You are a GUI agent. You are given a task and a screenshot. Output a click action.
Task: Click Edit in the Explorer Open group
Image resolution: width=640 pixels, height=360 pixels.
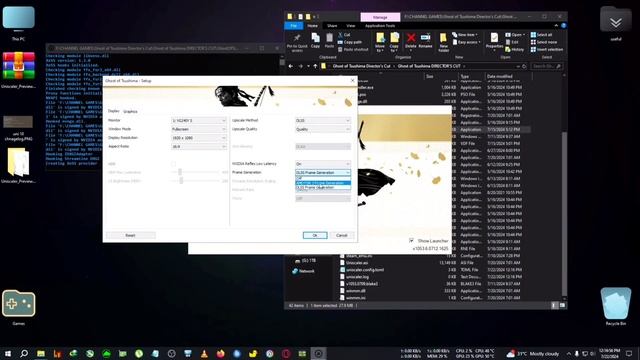pos(512,42)
